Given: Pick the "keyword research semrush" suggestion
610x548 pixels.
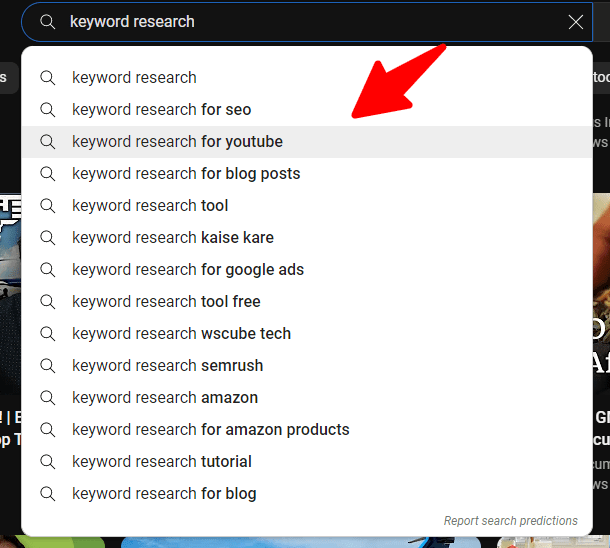Looking at the screenshot, I should (167, 366).
